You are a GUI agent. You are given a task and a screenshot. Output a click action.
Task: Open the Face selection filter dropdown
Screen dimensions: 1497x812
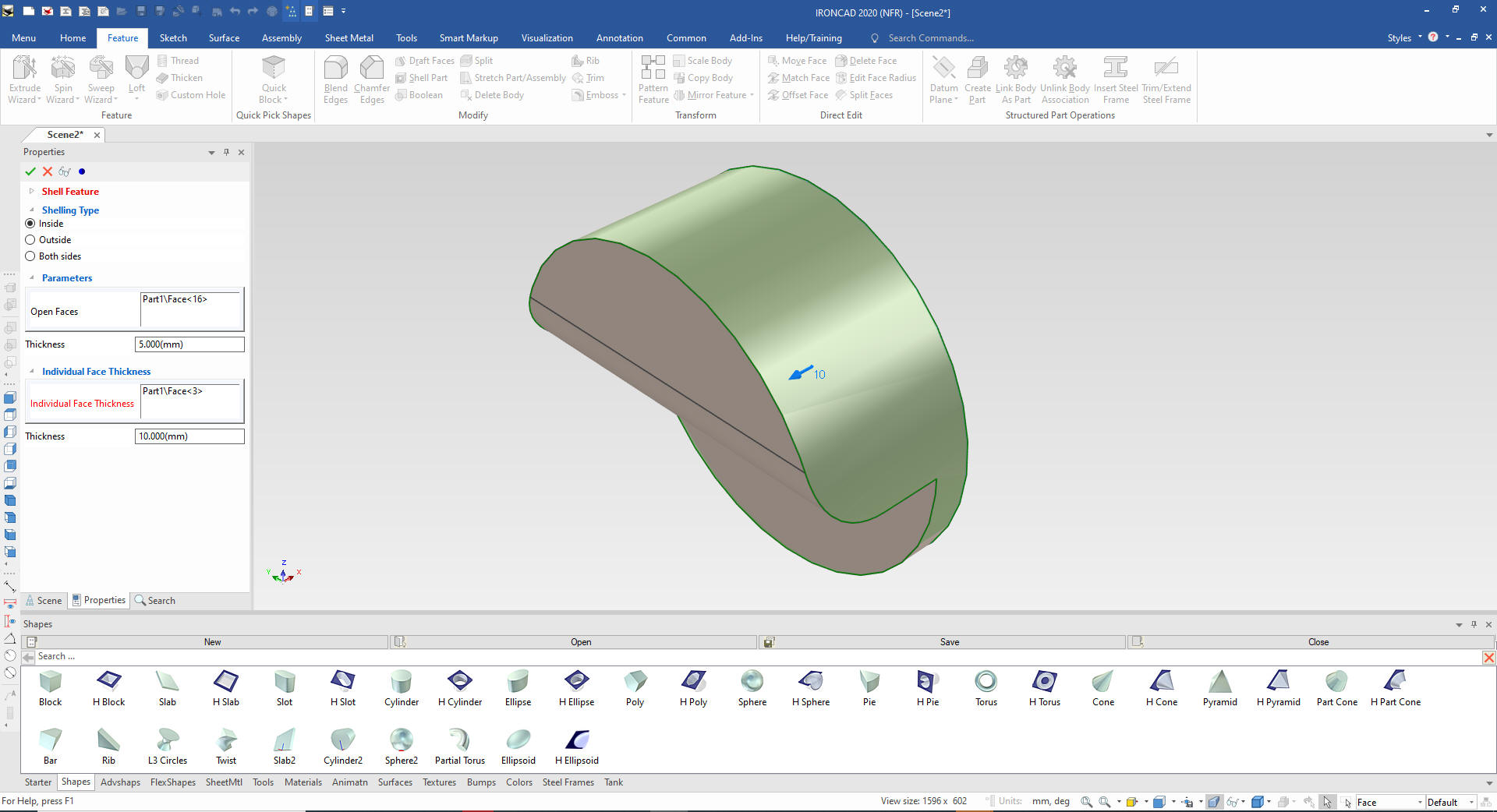click(x=1419, y=803)
